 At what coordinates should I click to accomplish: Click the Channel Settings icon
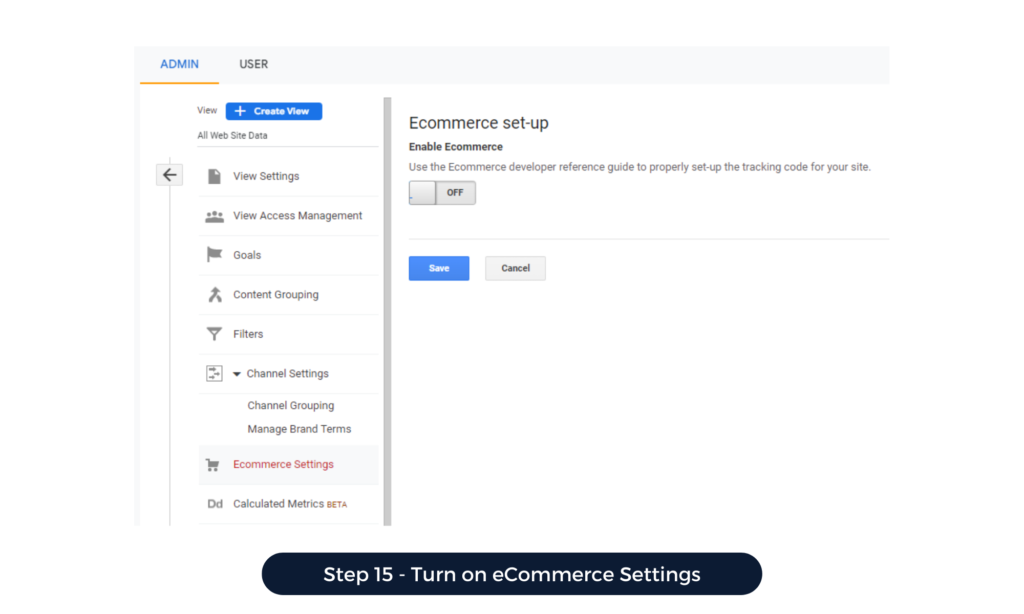tap(214, 373)
